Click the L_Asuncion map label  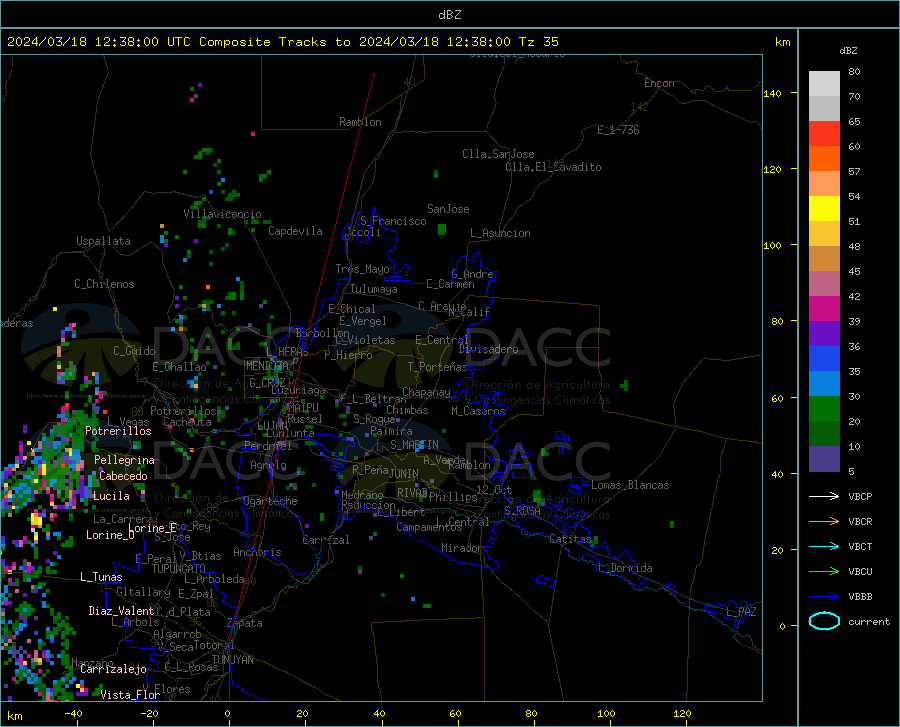click(500, 233)
